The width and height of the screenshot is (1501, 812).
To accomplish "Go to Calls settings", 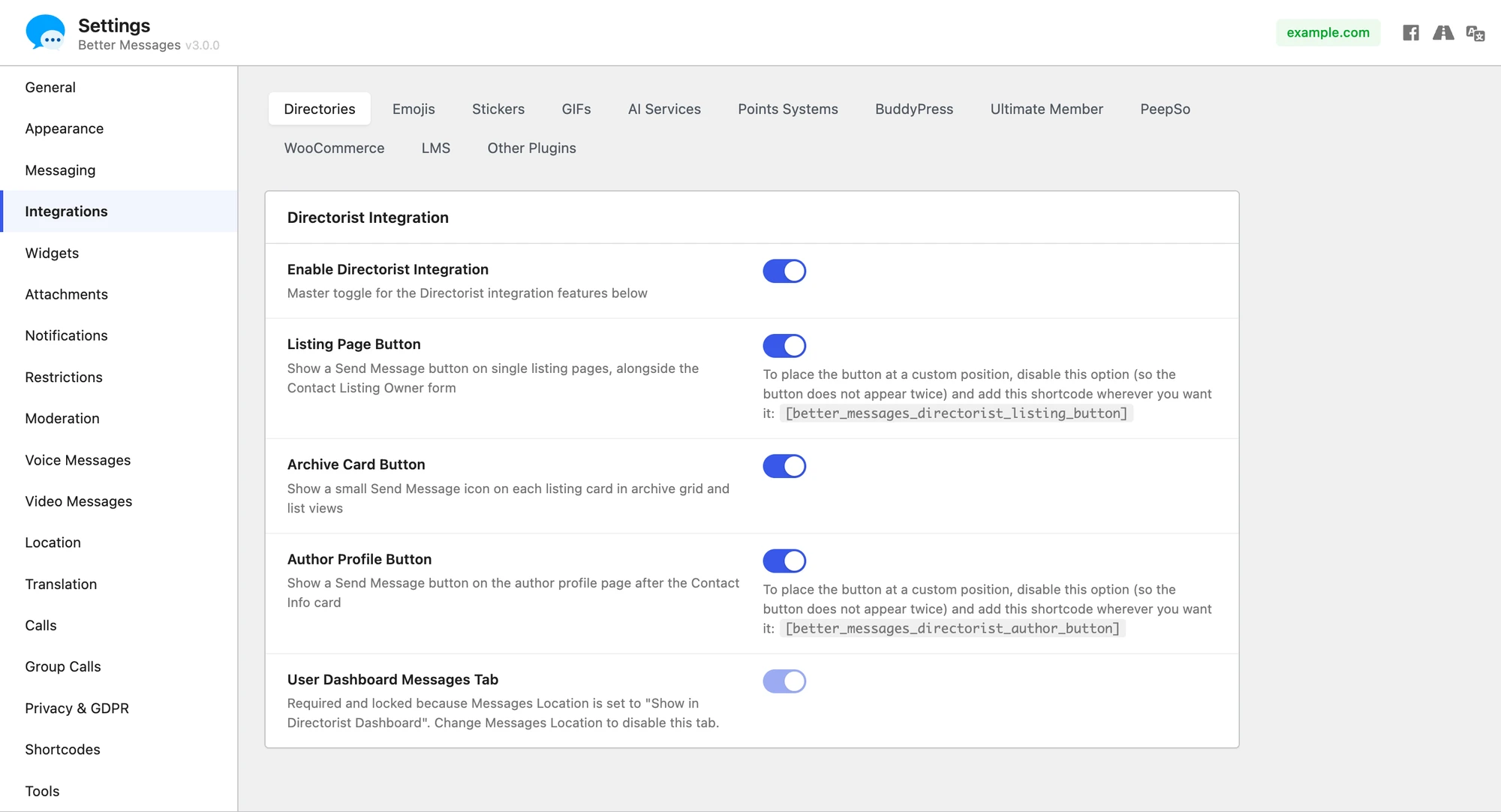I will [119, 625].
